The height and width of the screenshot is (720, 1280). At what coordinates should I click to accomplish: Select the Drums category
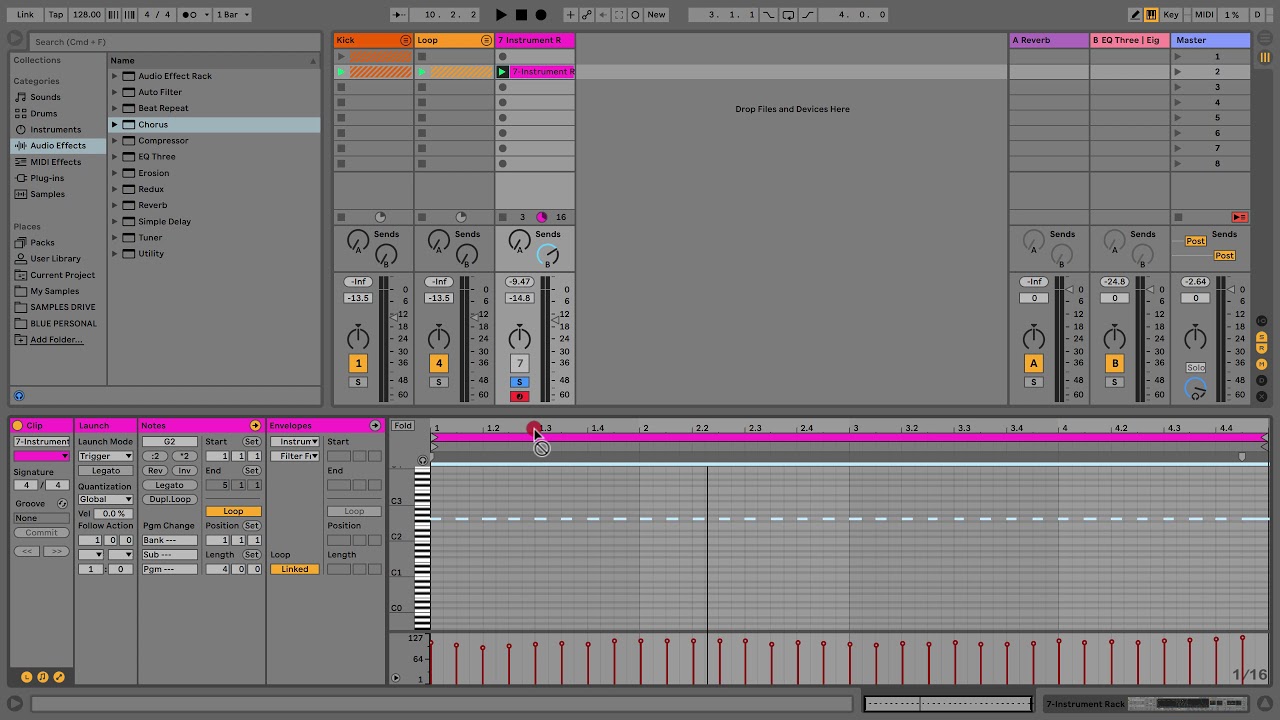[x=44, y=113]
